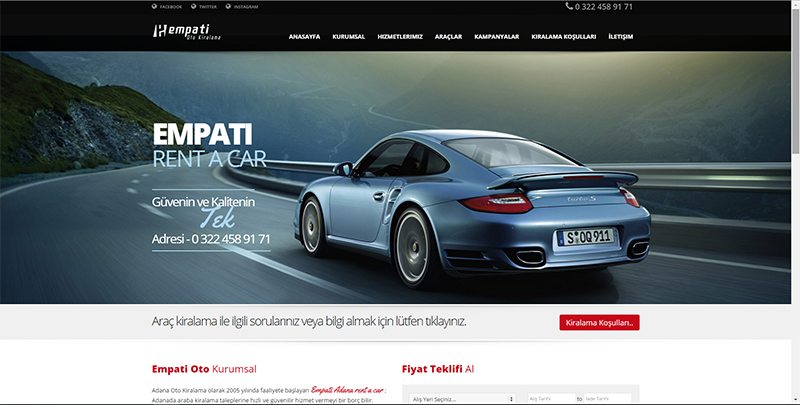Open KİRALAMA KOŞULLARI in the navbar
The height and width of the screenshot is (405, 800).
tap(563, 36)
